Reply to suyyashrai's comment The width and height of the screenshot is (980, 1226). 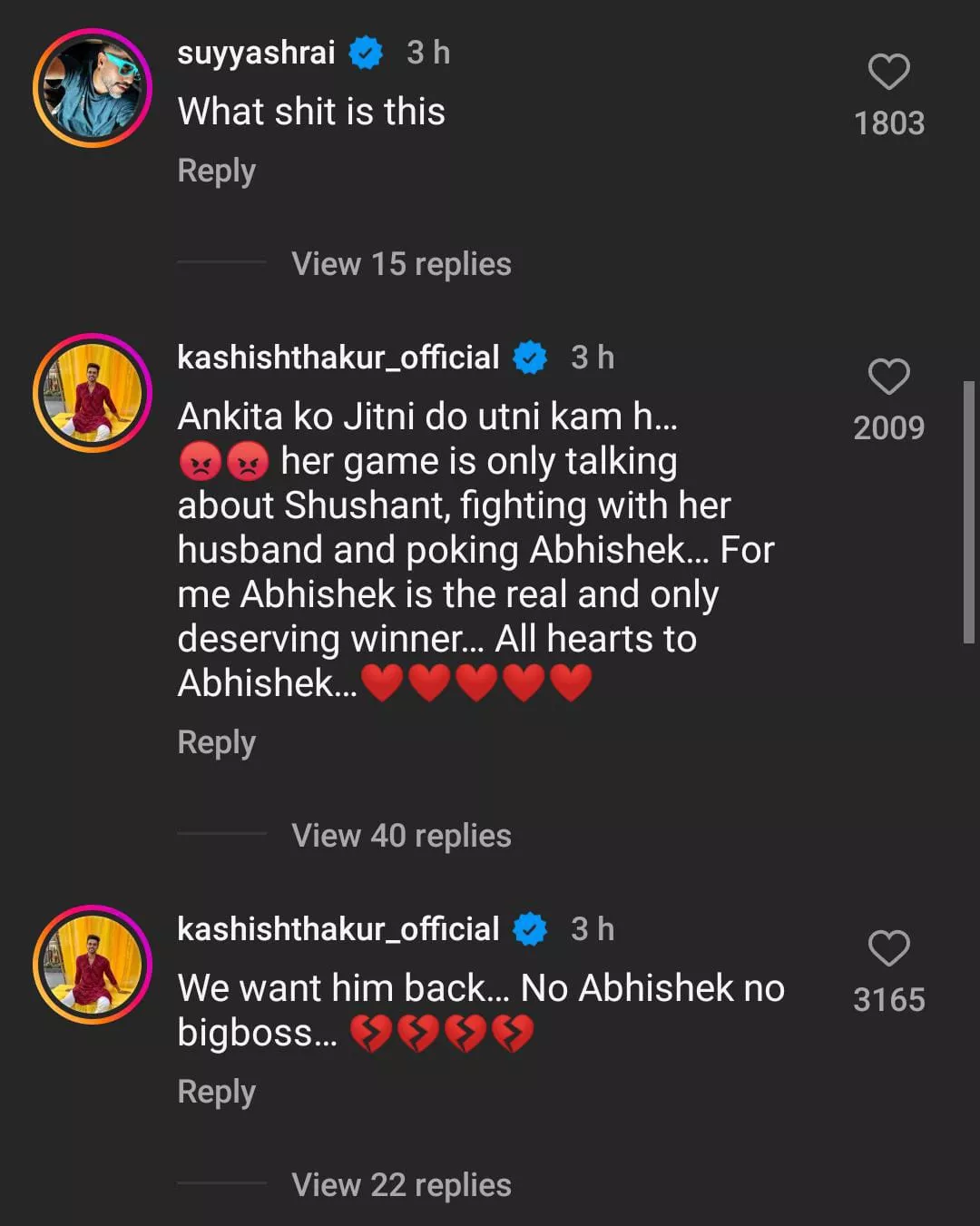coord(216,171)
